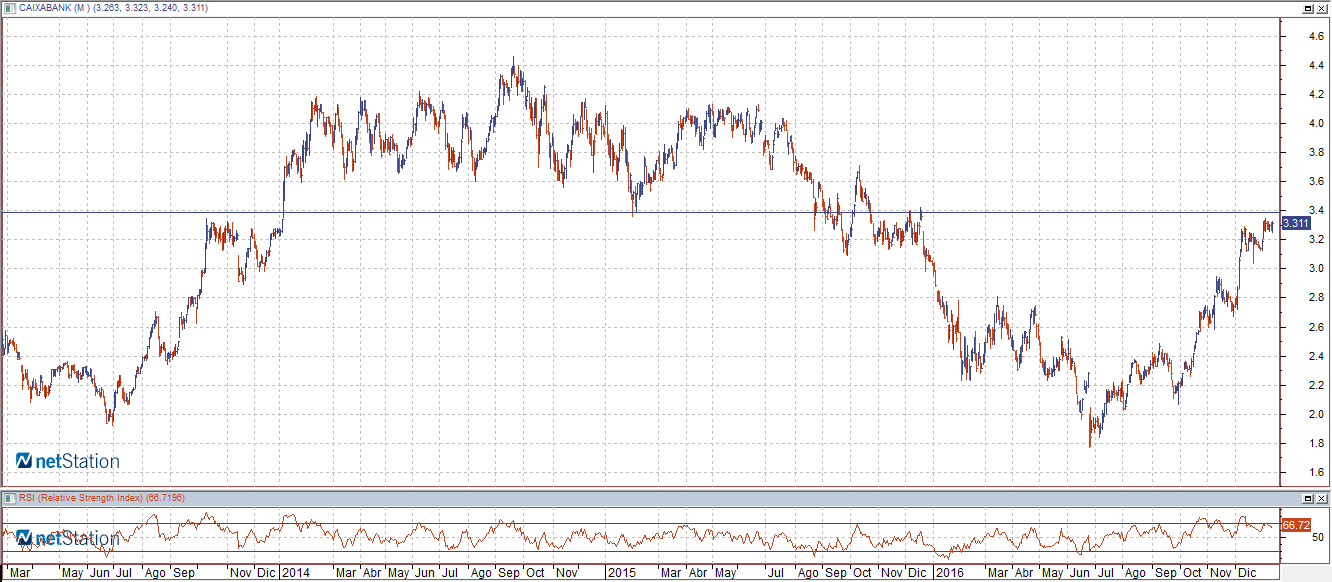Maximize the RSI indicator panel
This screenshot has width=1332, height=582.
pos(1307,497)
